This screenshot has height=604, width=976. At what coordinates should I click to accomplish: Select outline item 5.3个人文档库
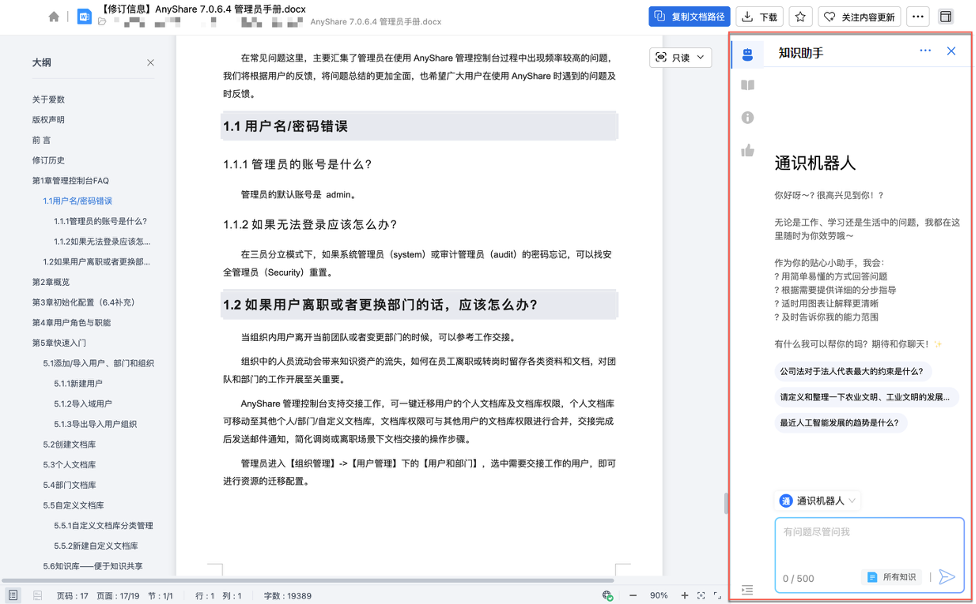coord(70,465)
